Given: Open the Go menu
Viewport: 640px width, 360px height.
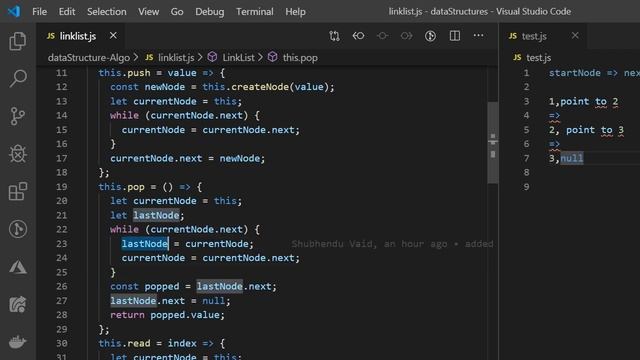Looking at the screenshot, I should 177,11.
